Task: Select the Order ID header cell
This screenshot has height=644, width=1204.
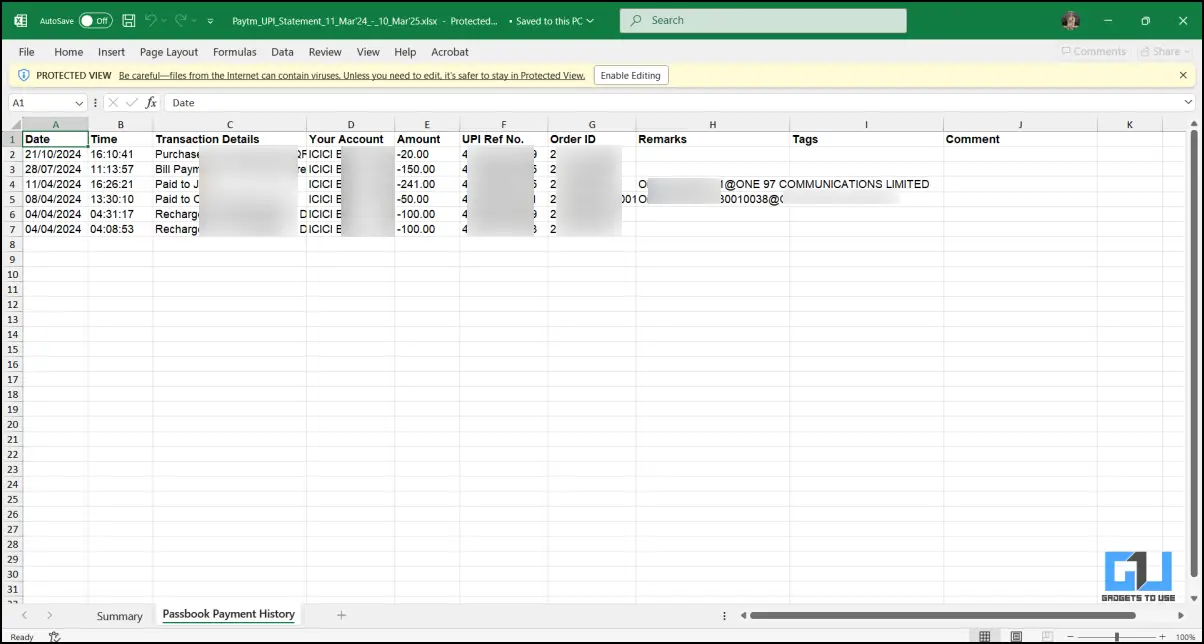Action: click(x=592, y=139)
